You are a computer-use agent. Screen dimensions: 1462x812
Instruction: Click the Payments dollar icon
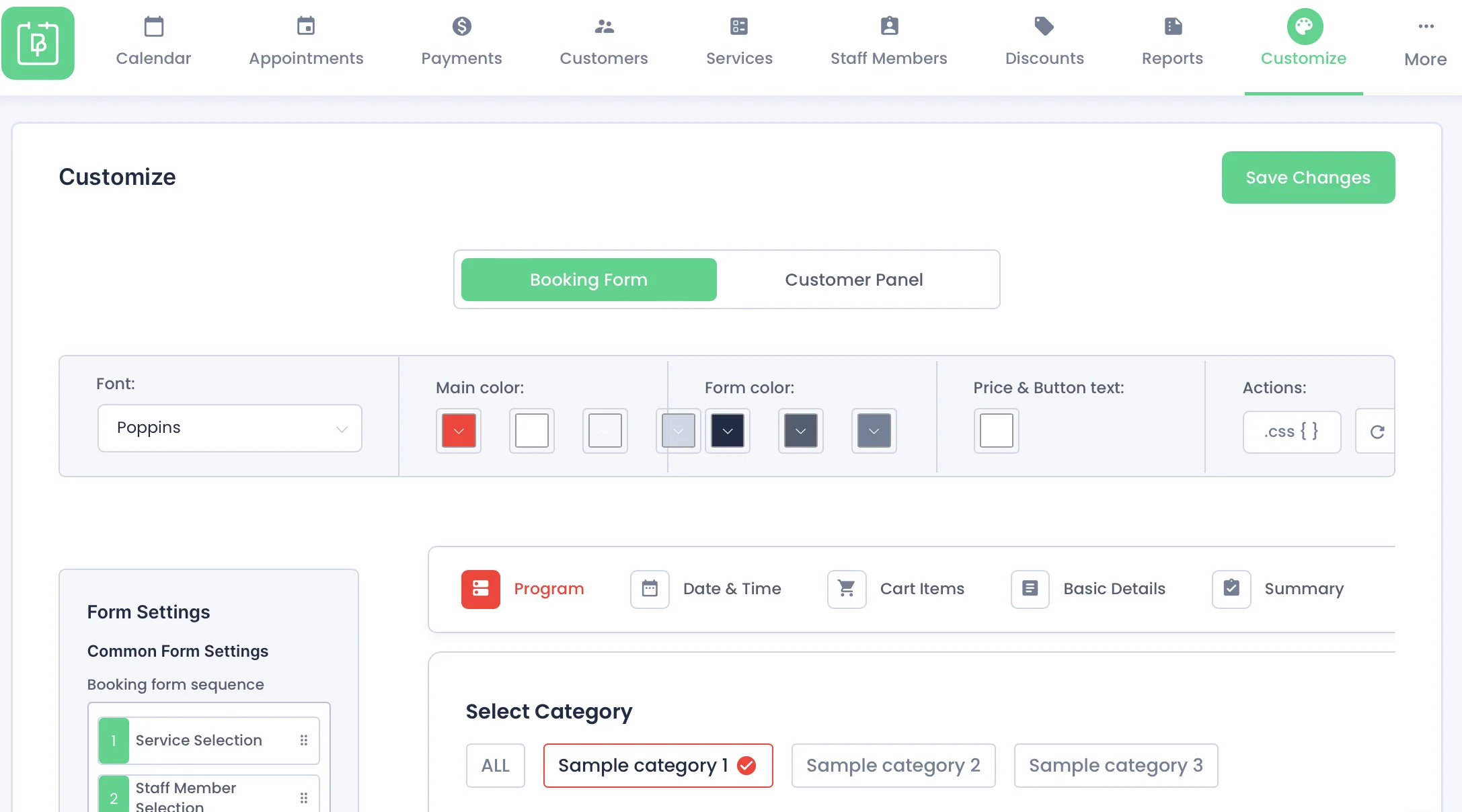(461, 27)
